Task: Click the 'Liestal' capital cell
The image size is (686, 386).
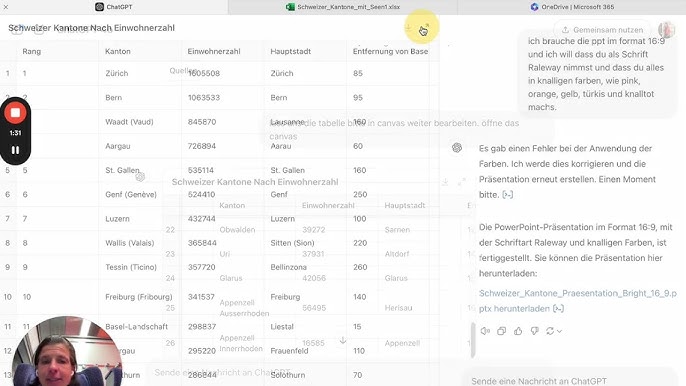Action: (x=282, y=326)
